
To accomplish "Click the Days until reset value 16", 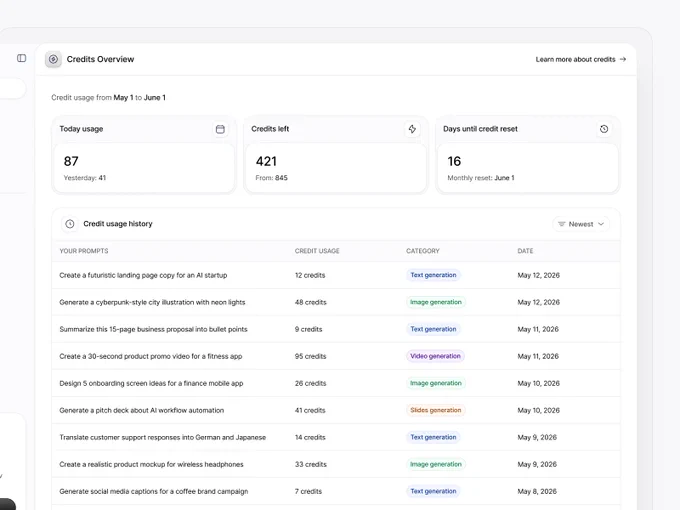I will [454, 161].
